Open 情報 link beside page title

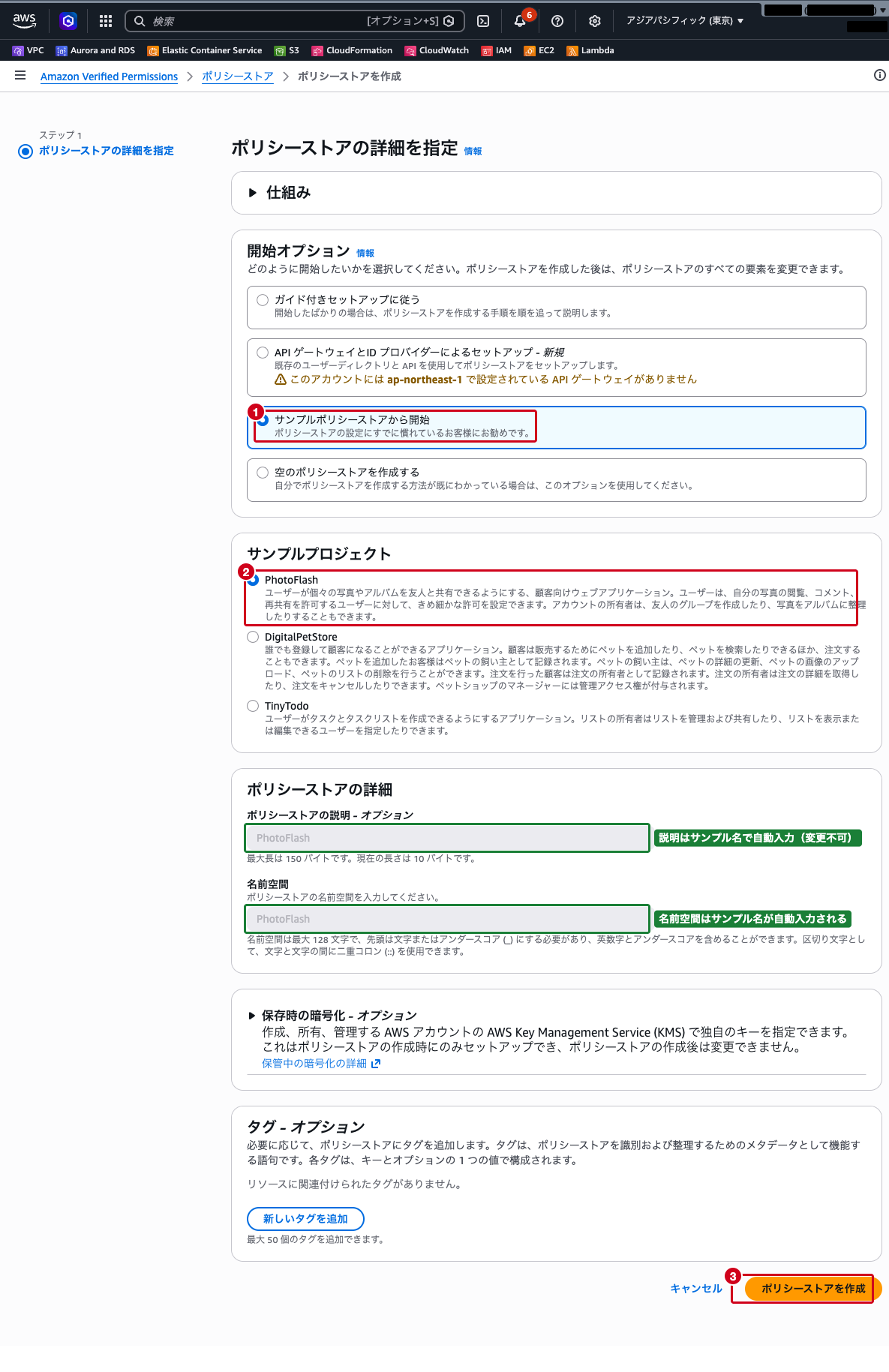point(473,152)
